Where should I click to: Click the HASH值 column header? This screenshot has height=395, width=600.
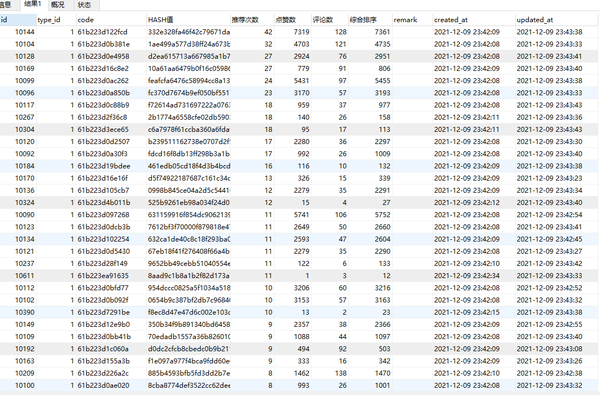click(189, 20)
